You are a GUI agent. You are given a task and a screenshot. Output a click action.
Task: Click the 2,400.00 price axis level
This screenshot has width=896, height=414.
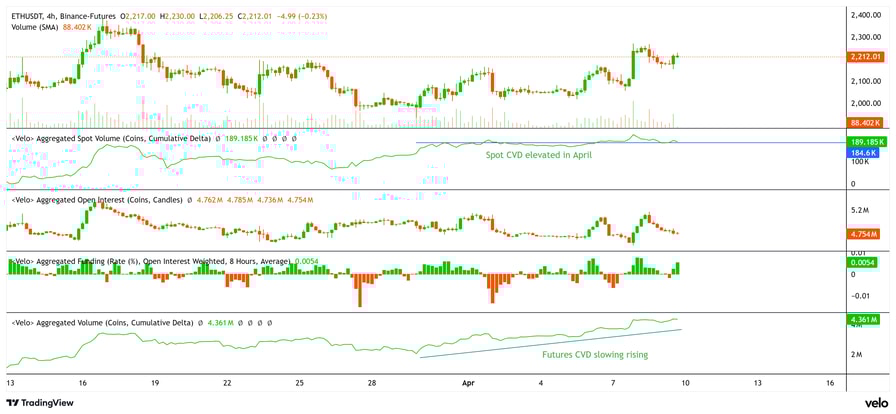(x=866, y=16)
